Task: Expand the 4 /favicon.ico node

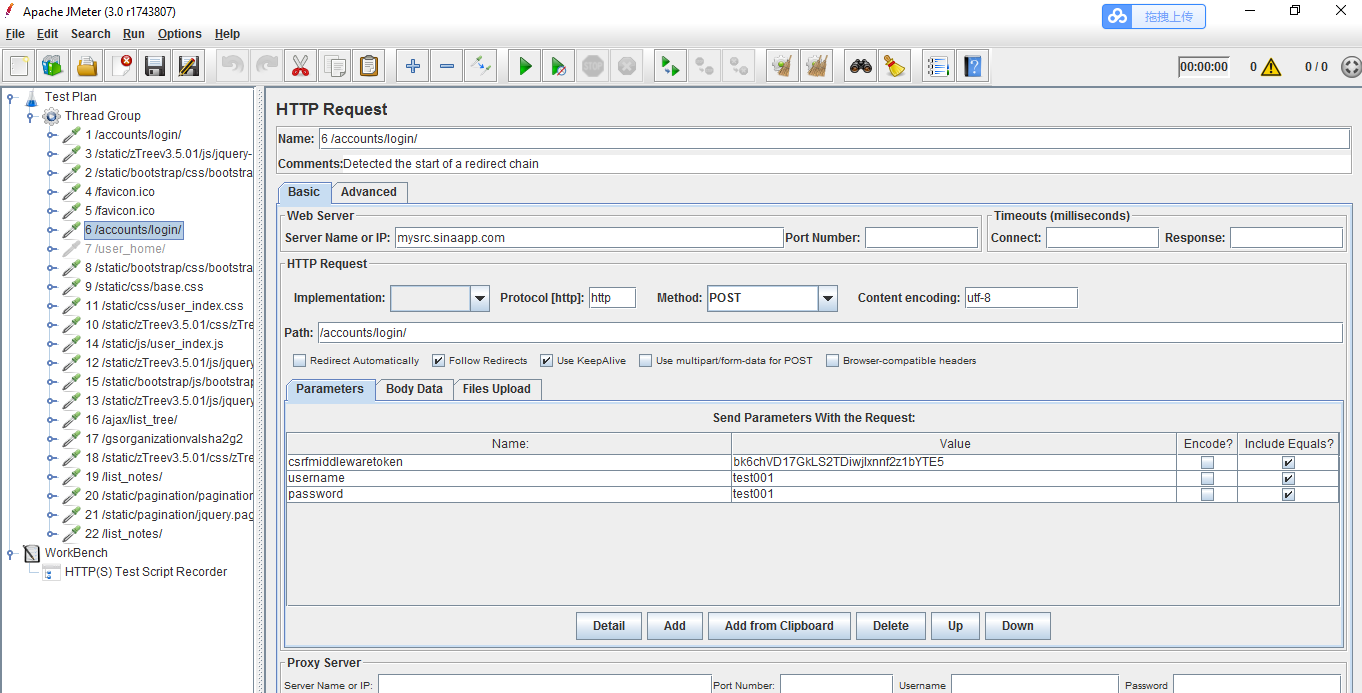Action: click(51, 192)
